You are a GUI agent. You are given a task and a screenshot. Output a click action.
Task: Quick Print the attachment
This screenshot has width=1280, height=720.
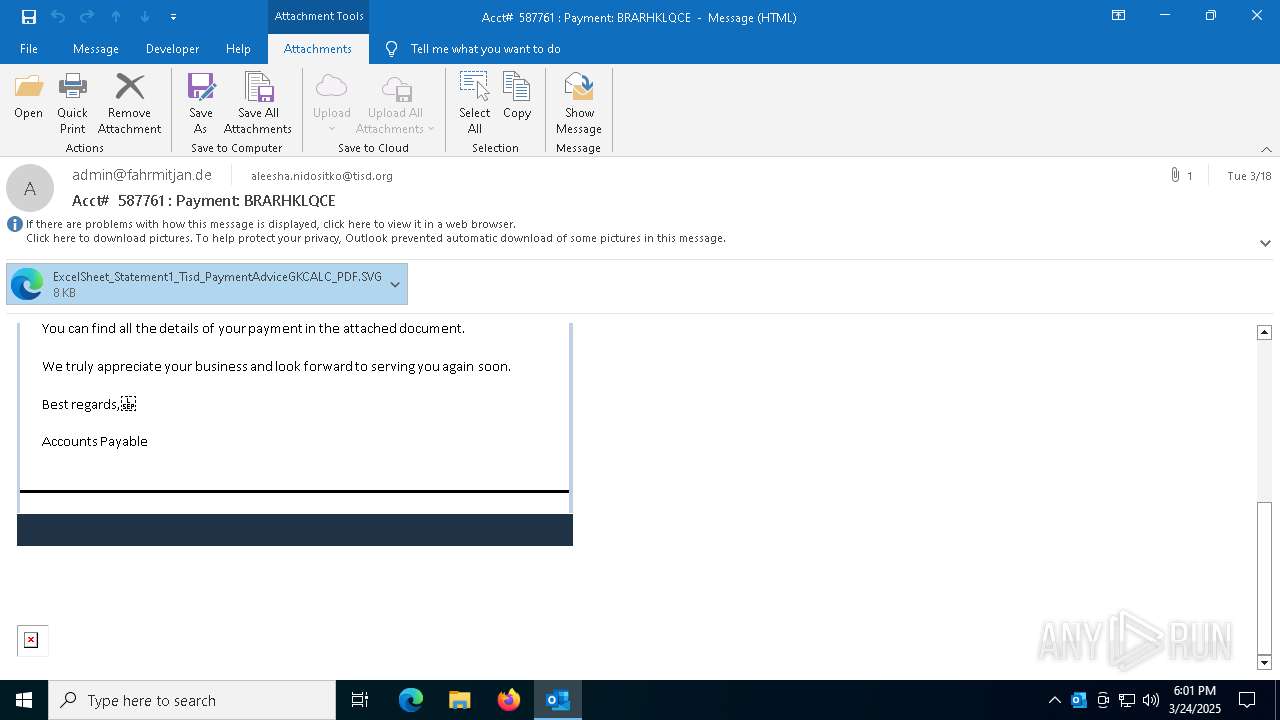pyautogui.click(x=72, y=103)
